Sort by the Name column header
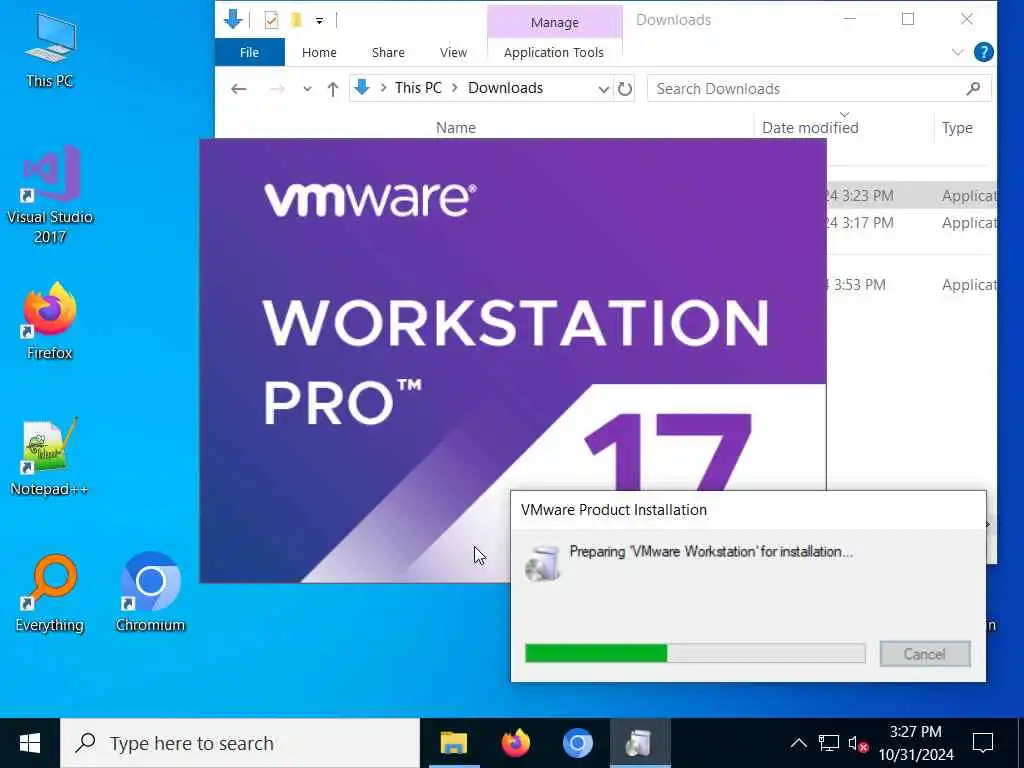The image size is (1024, 768). [456, 128]
